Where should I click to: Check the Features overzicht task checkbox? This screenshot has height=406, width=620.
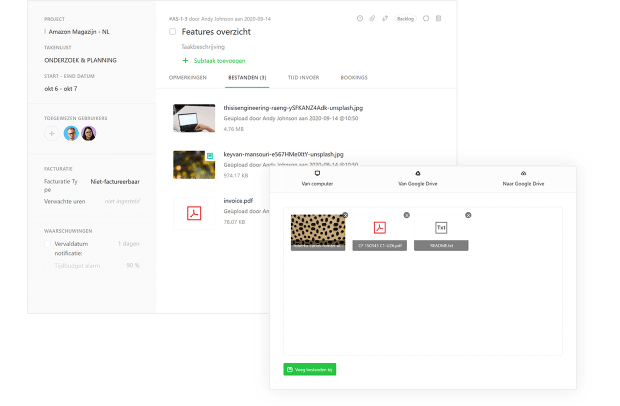172,32
